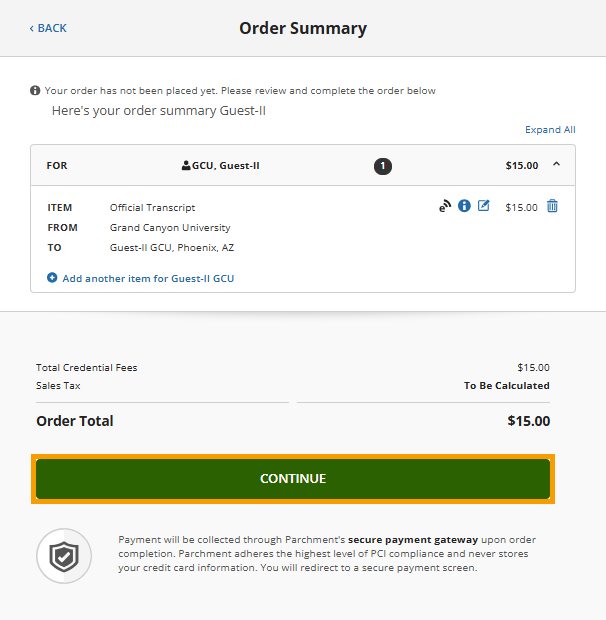Go back using the BACK link
Screen dimensions: 606x620
pyautogui.click(x=48, y=28)
